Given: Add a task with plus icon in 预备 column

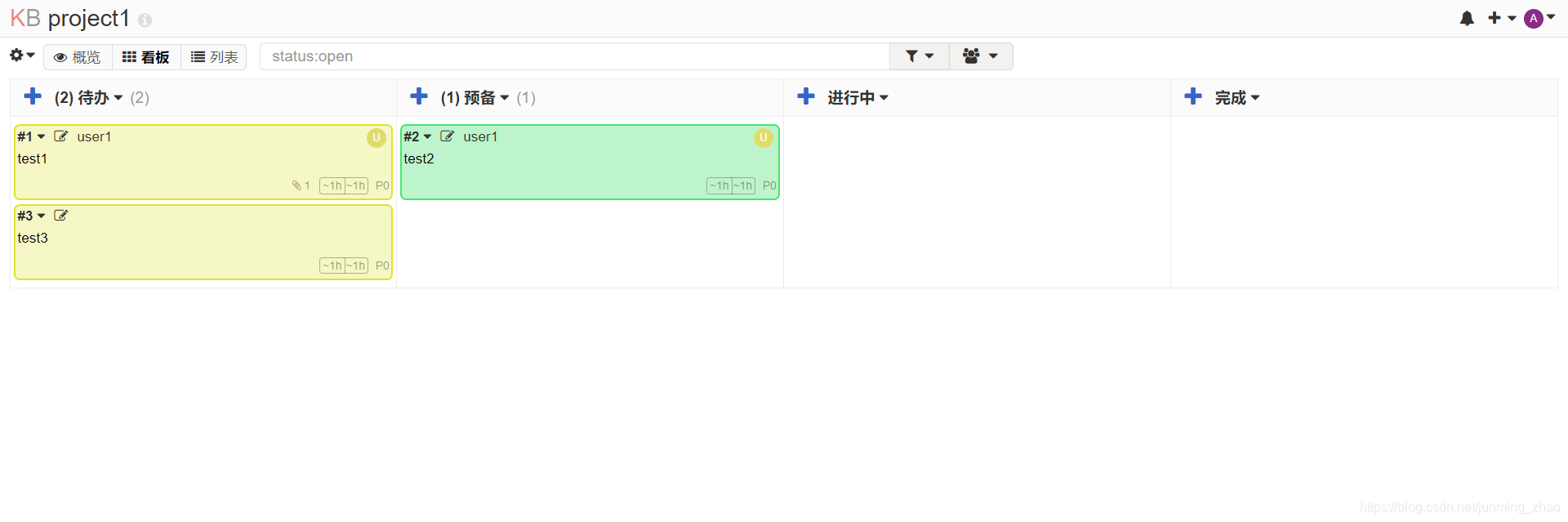Looking at the screenshot, I should pyautogui.click(x=419, y=96).
